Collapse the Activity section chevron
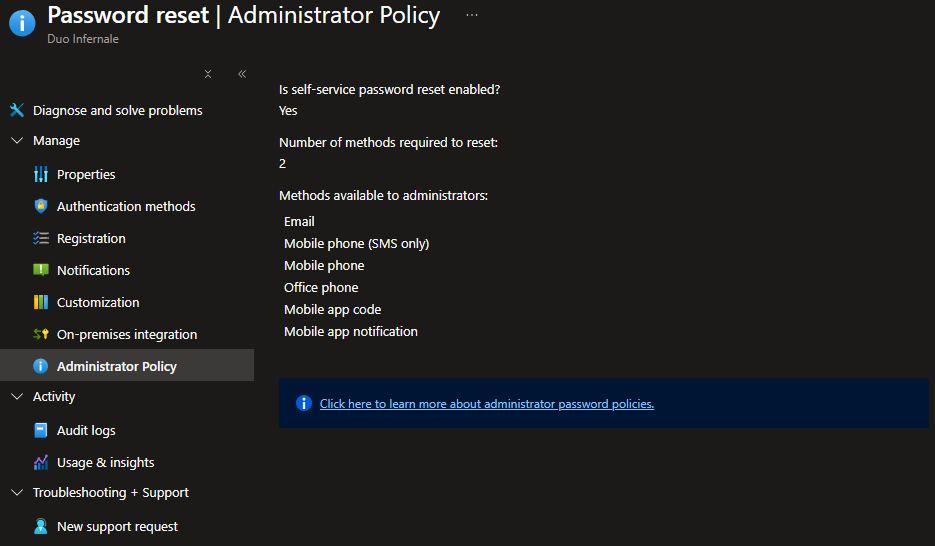 (17, 397)
